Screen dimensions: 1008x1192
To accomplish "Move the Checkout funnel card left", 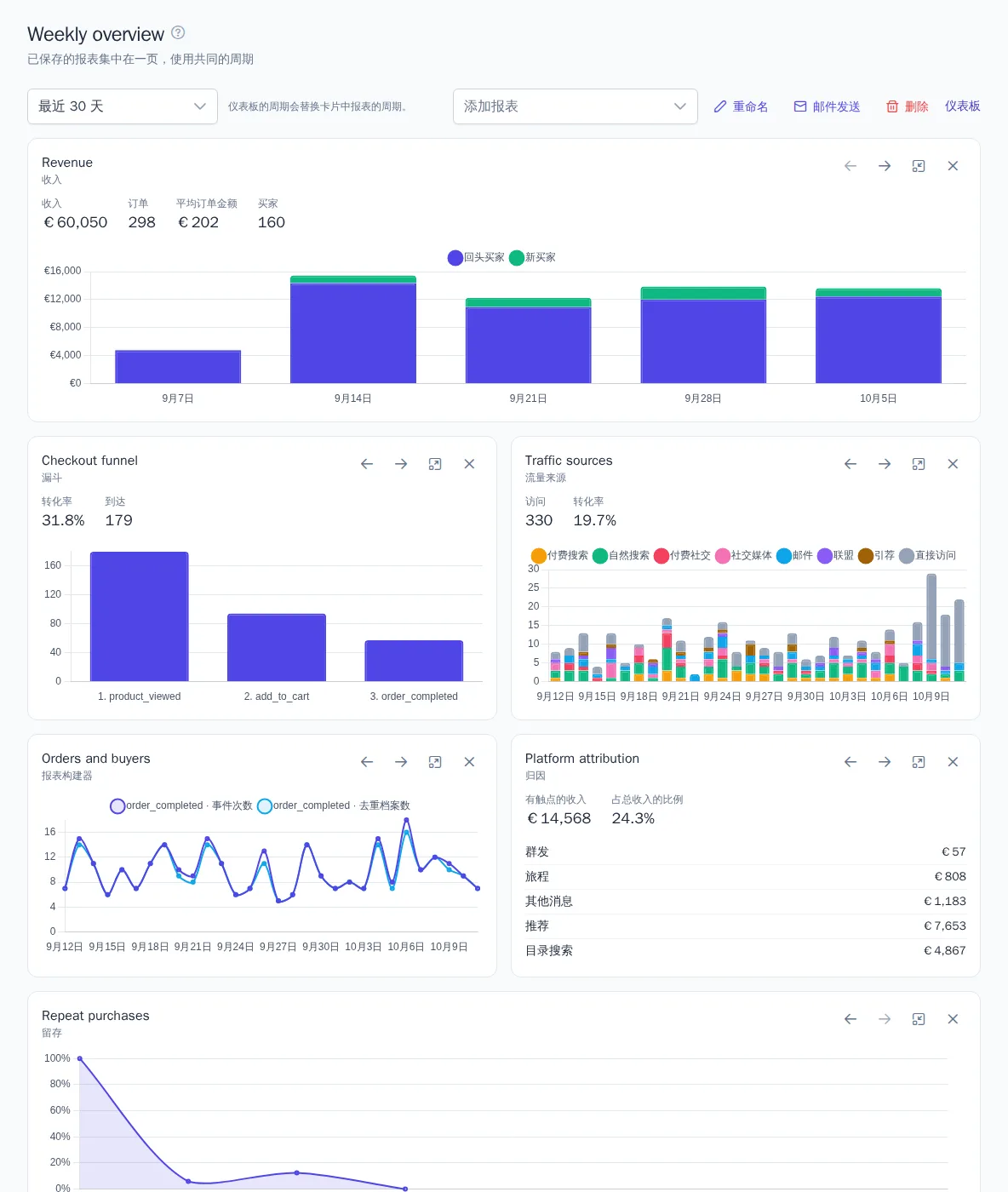I will tap(367, 464).
